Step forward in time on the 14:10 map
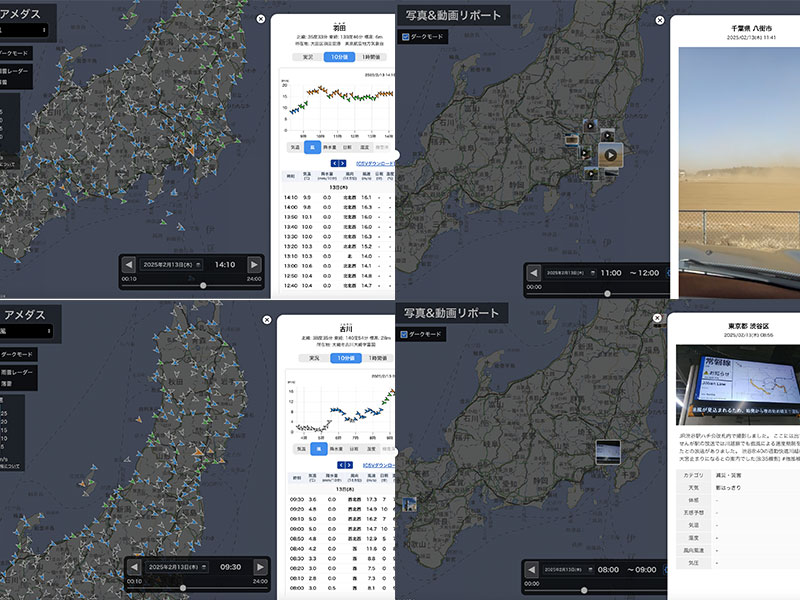 [x=254, y=264]
